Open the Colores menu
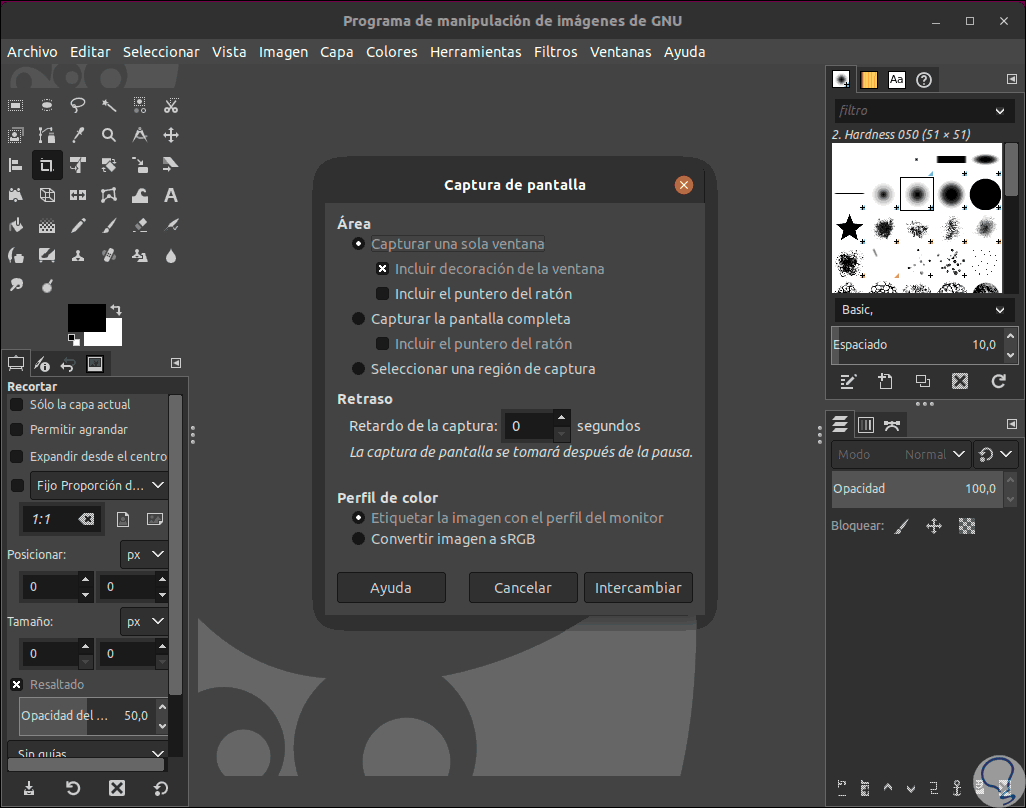The image size is (1026, 808). pyautogui.click(x=391, y=52)
